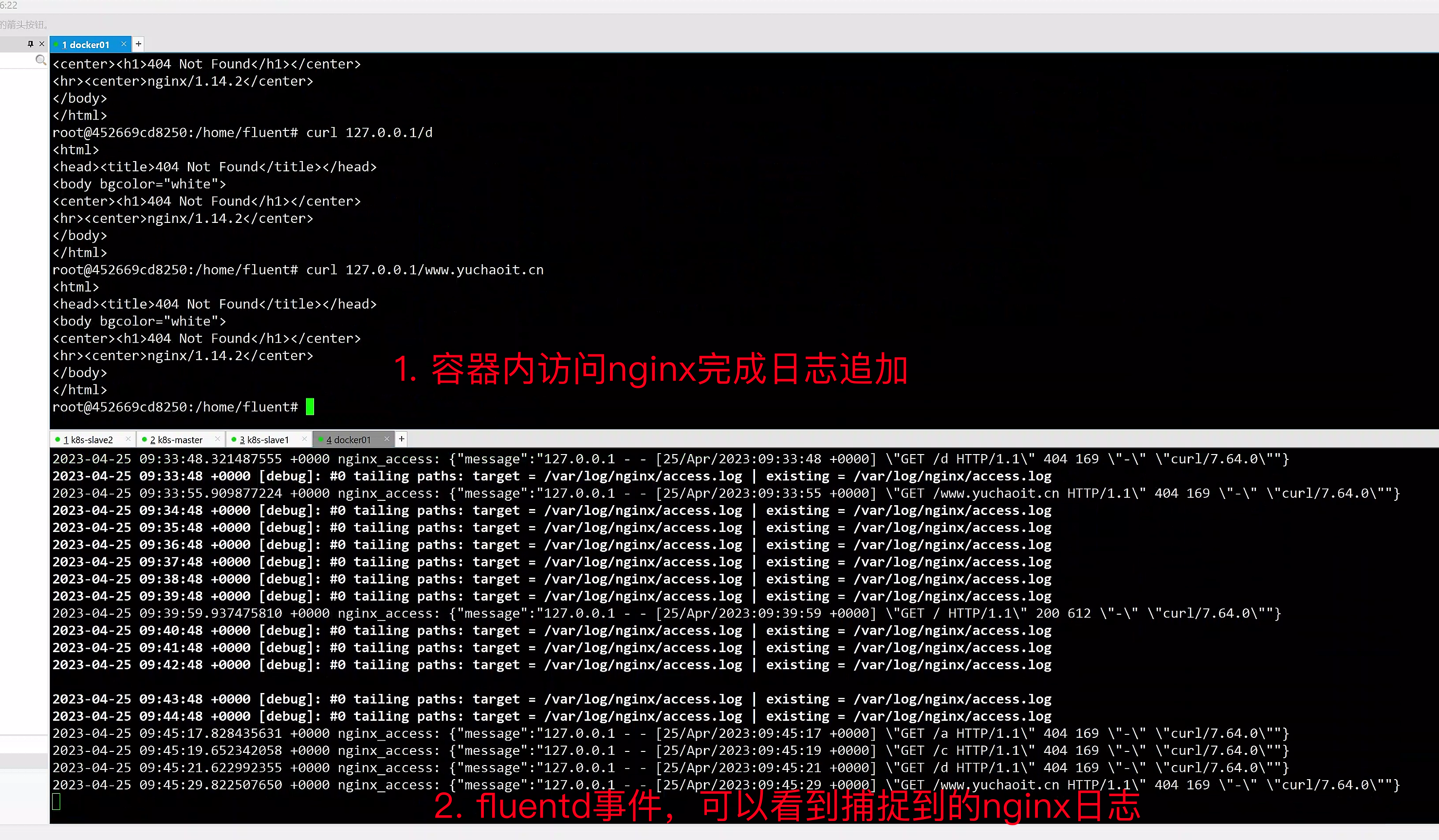Add a new tab in upper pane
Image resolution: width=1439 pixels, height=840 pixels.
pyautogui.click(x=138, y=44)
